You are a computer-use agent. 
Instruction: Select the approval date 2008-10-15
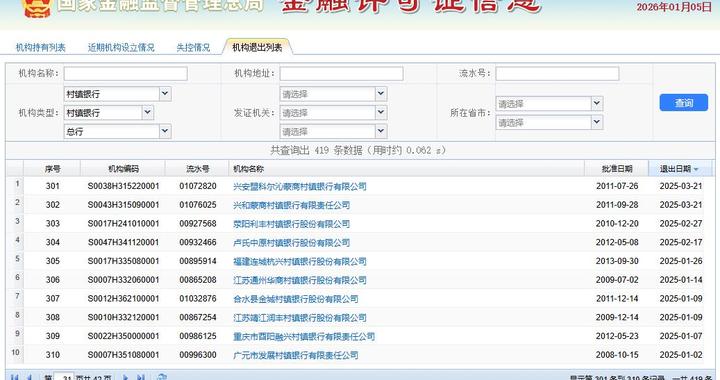pyautogui.click(x=617, y=355)
